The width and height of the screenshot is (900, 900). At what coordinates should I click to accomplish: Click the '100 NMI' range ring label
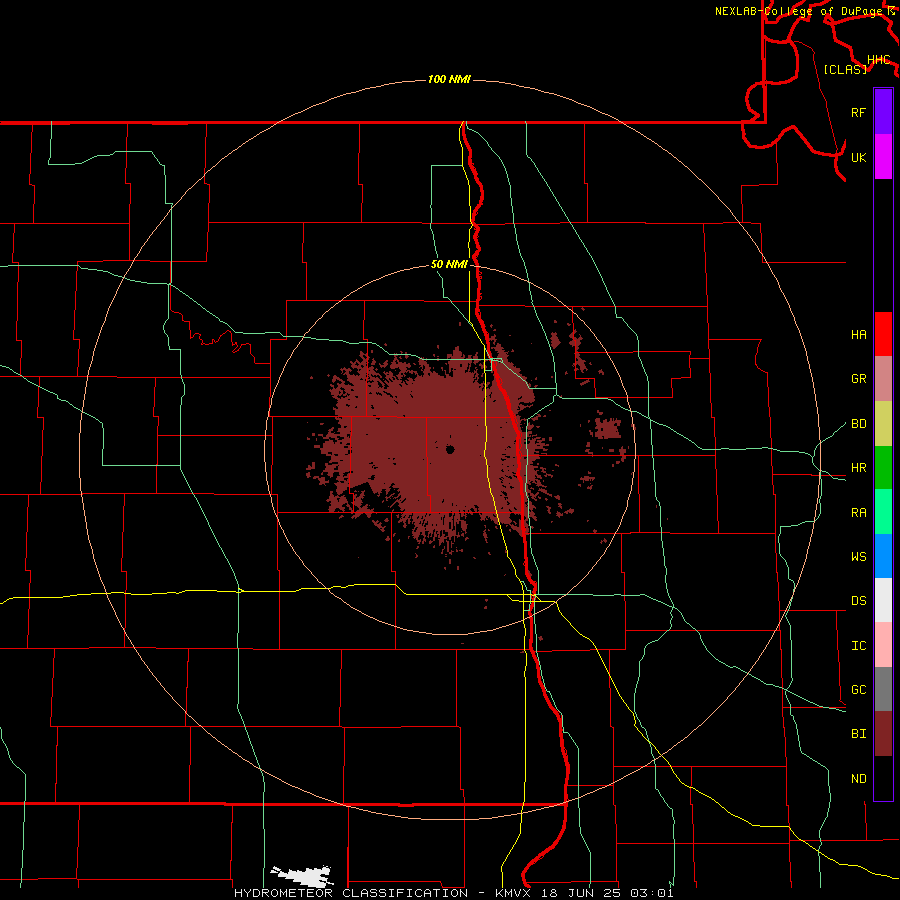[449, 79]
